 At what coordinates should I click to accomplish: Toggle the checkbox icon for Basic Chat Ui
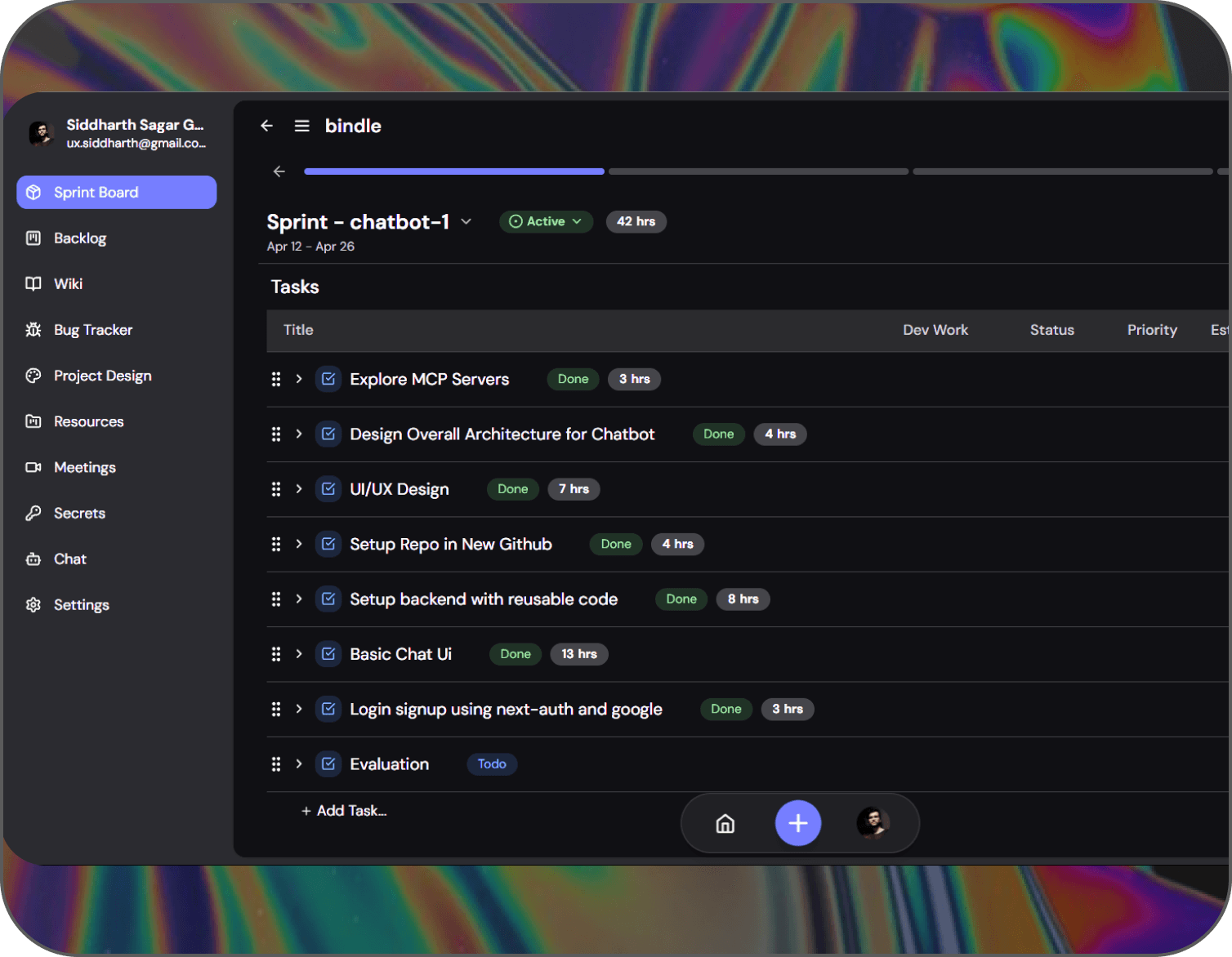coord(328,654)
